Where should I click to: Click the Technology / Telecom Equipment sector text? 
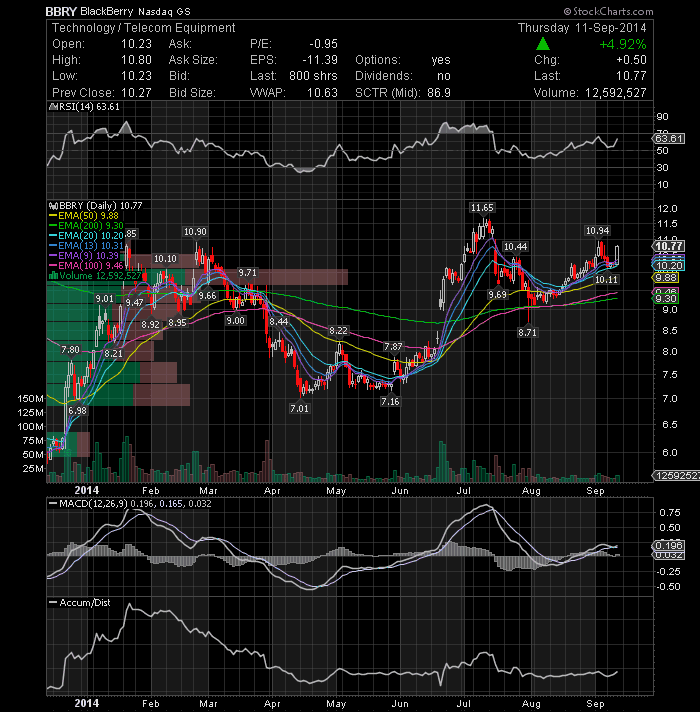pos(143,28)
